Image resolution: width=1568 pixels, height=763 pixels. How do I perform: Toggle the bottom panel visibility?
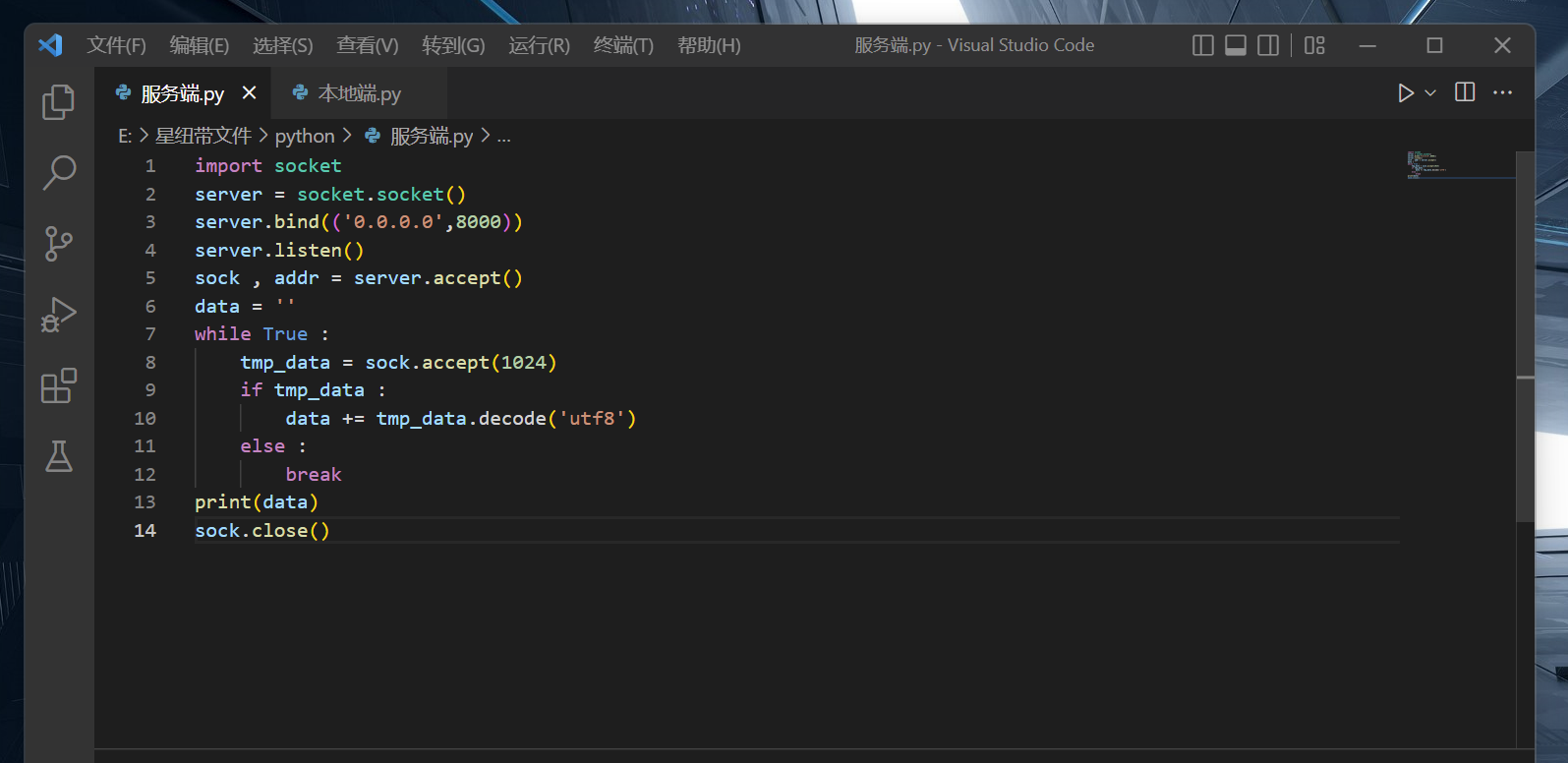click(1236, 45)
